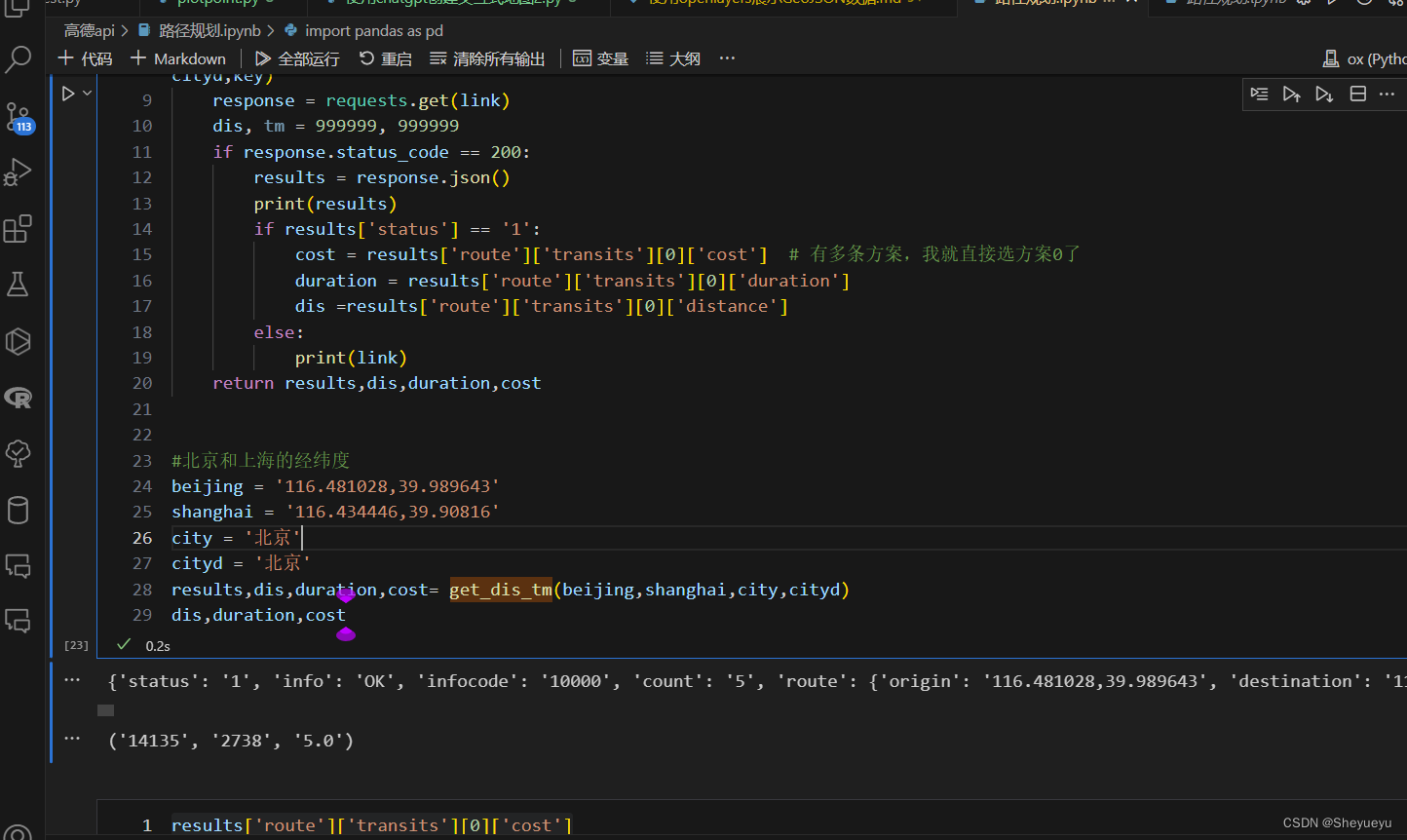Click the execution count [23] label
This screenshot has width=1407, height=840.
[x=76, y=645]
